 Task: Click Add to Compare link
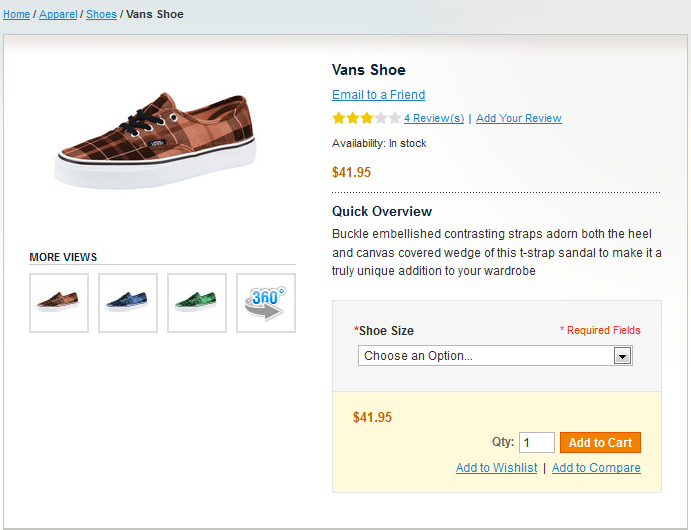point(596,468)
